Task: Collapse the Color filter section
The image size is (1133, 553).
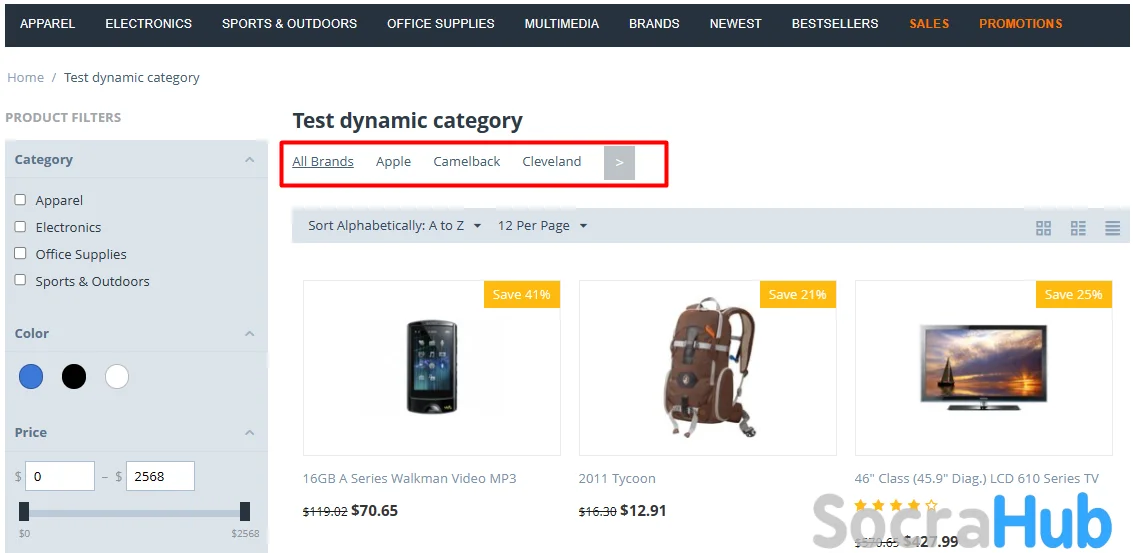Action: (x=249, y=334)
